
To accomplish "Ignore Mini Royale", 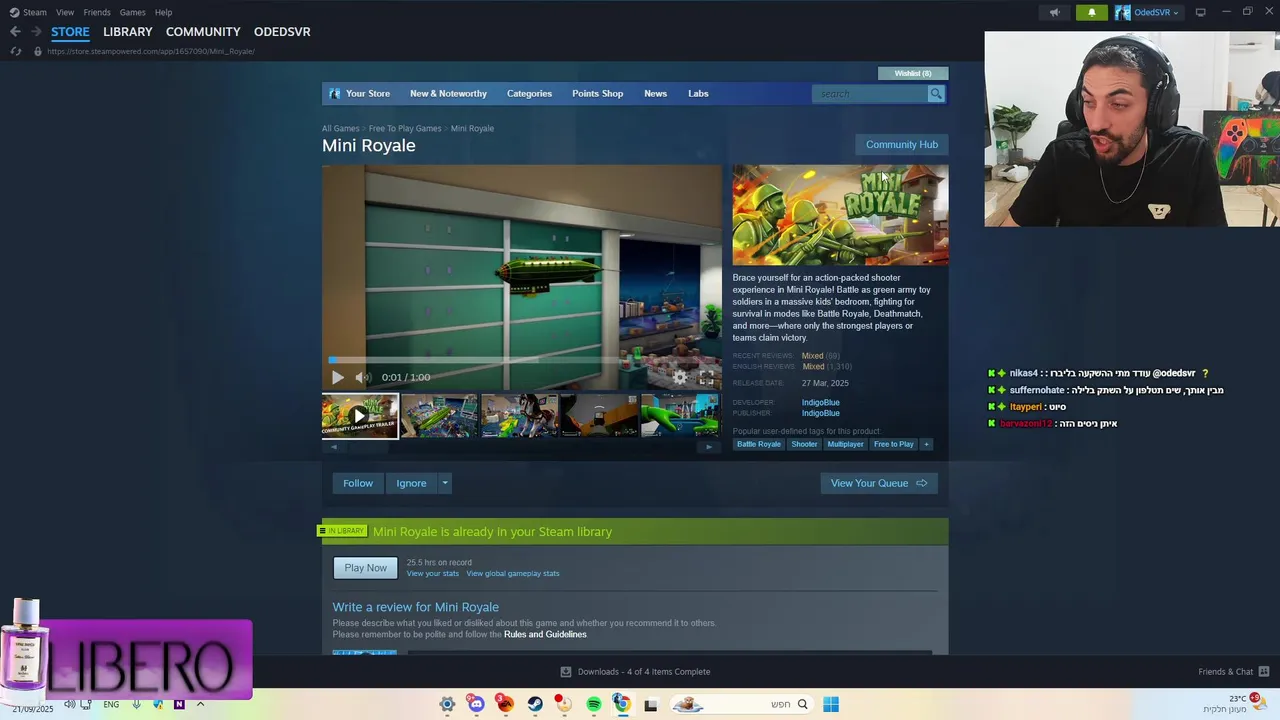I will (x=411, y=483).
